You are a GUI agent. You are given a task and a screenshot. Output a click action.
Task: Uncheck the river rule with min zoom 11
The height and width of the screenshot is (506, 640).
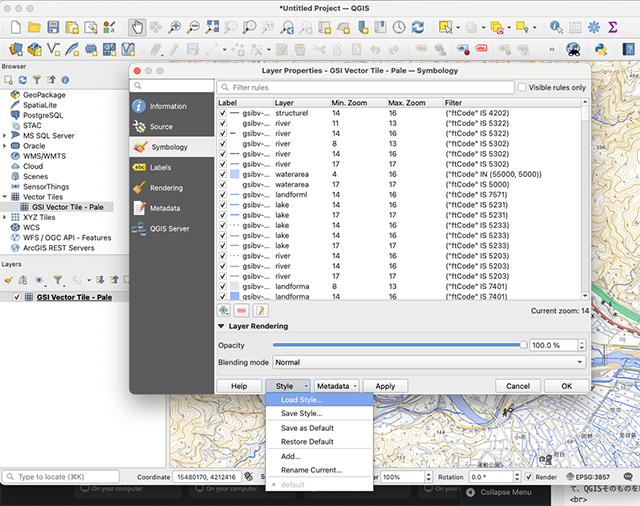222,123
